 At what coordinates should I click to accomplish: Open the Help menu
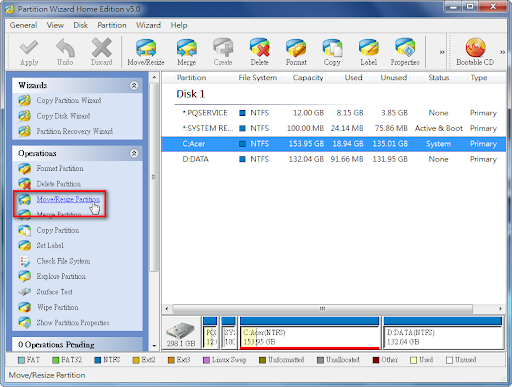[179, 25]
